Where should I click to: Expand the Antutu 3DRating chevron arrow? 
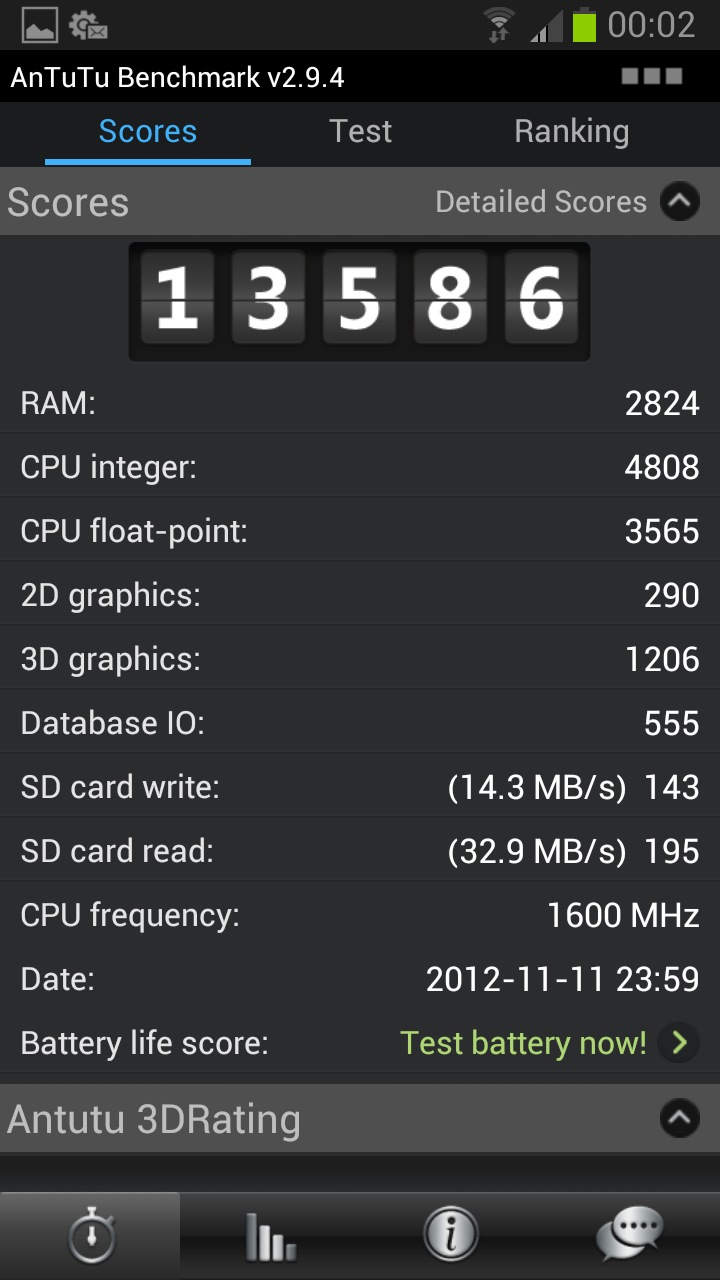680,1119
